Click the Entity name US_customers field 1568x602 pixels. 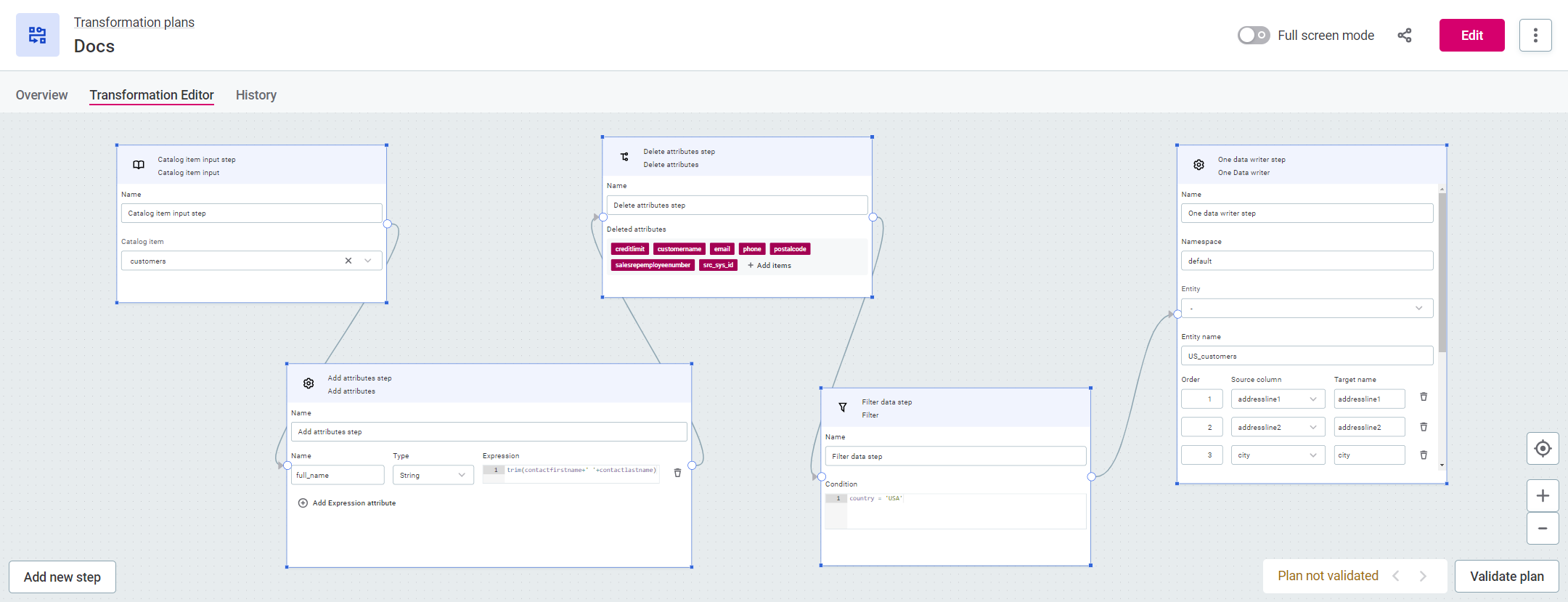point(1307,356)
